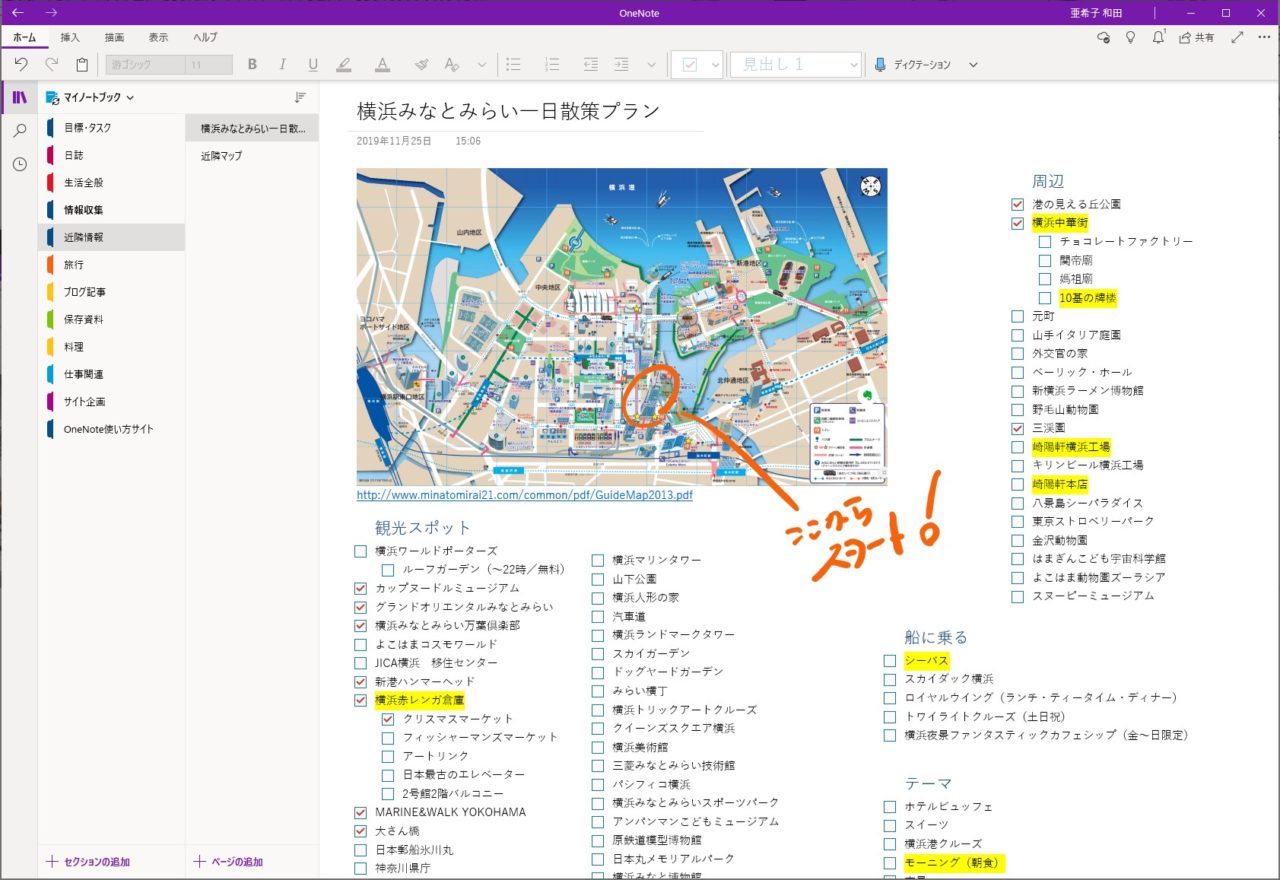Click the clipboard paste icon
This screenshot has width=1280, height=880.
82,65
